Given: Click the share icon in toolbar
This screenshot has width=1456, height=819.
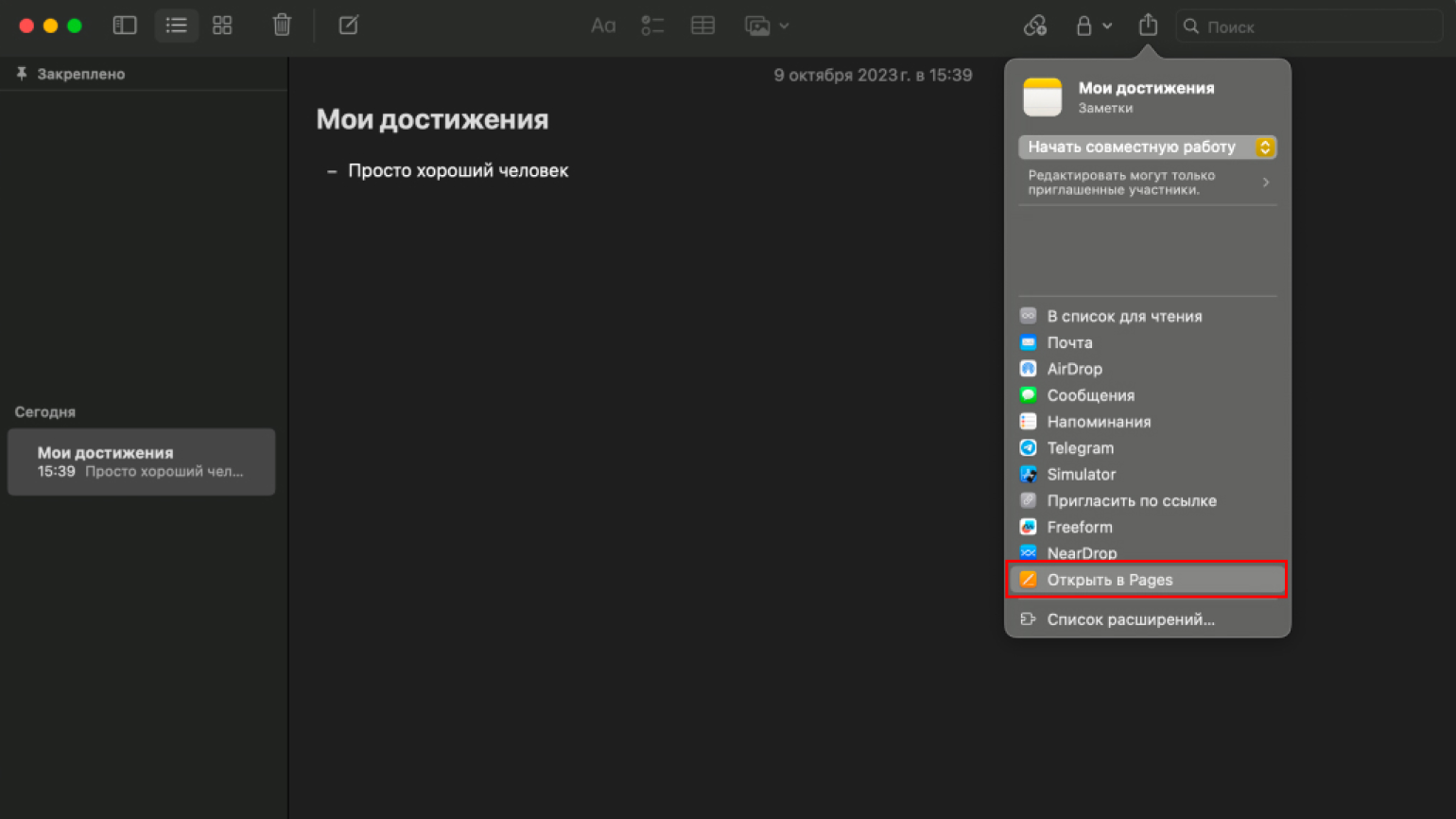Looking at the screenshot, I should click(x=1148, y=26).
